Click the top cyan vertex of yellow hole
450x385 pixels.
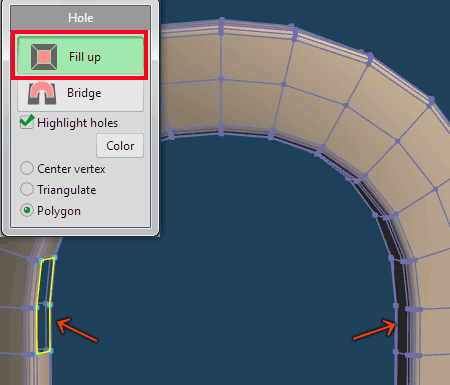pyautogui.click(x=54, y=257)
